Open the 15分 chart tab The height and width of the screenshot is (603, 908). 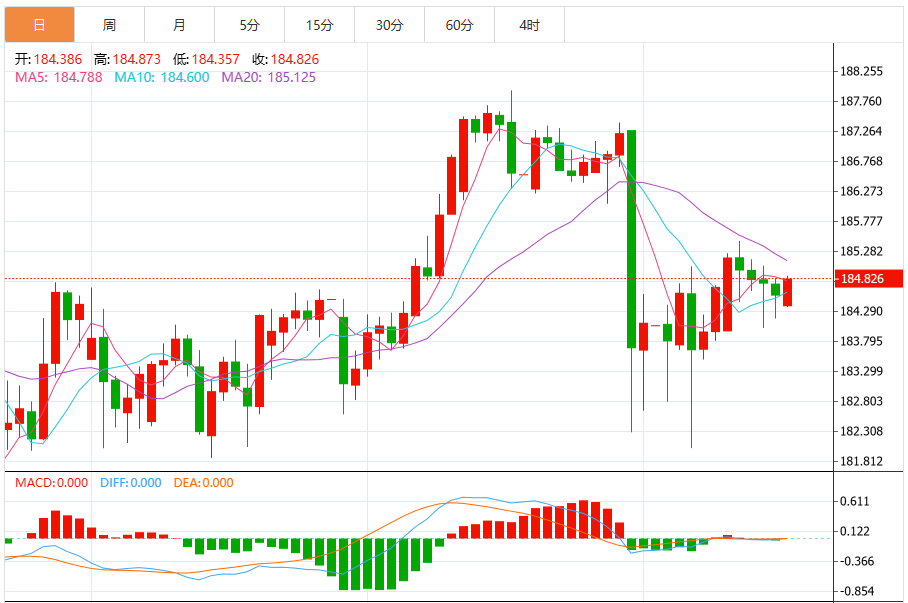pyautogui.click(x=320, y=25)
